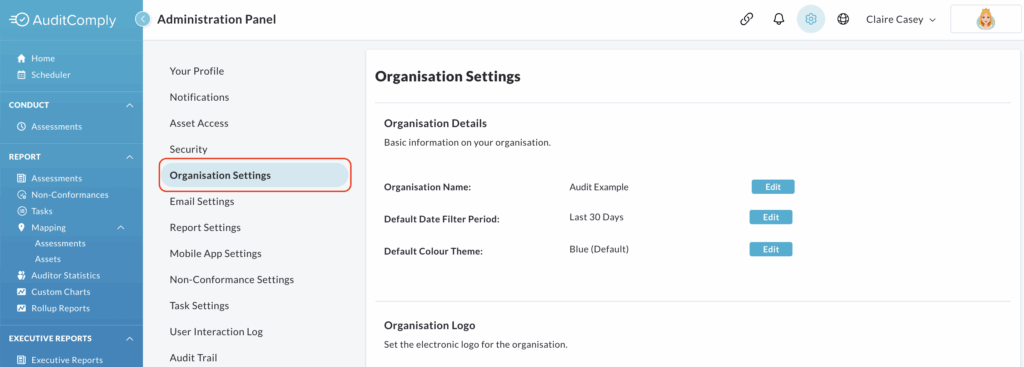Collapse sidebar using the arrow circle icon

(143, 20)
